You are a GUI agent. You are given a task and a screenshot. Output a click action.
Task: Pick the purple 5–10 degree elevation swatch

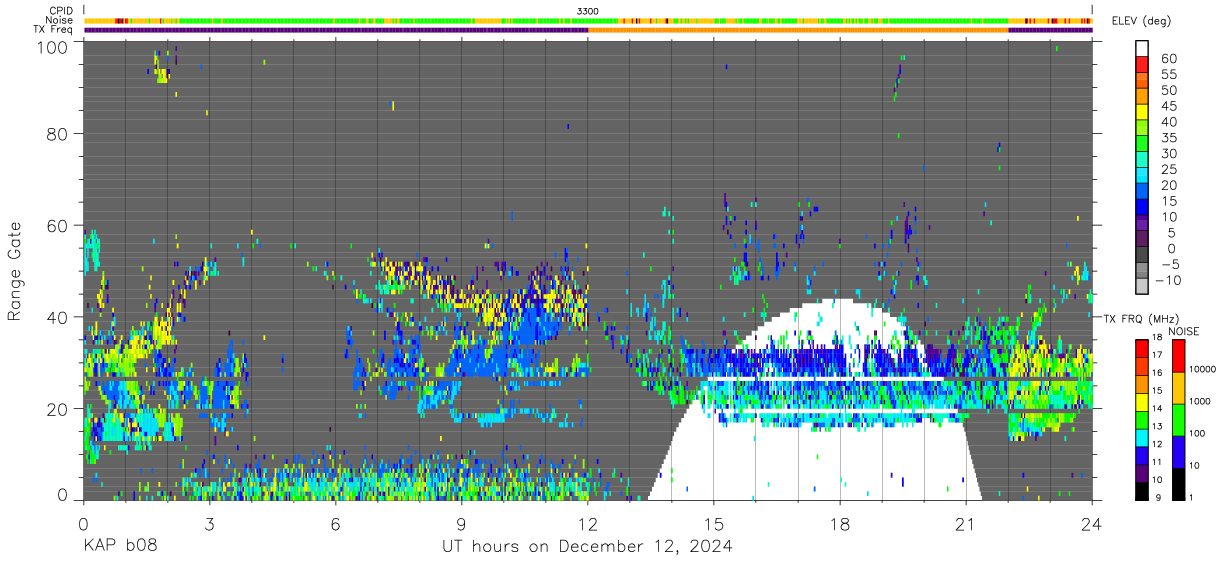1142,223
